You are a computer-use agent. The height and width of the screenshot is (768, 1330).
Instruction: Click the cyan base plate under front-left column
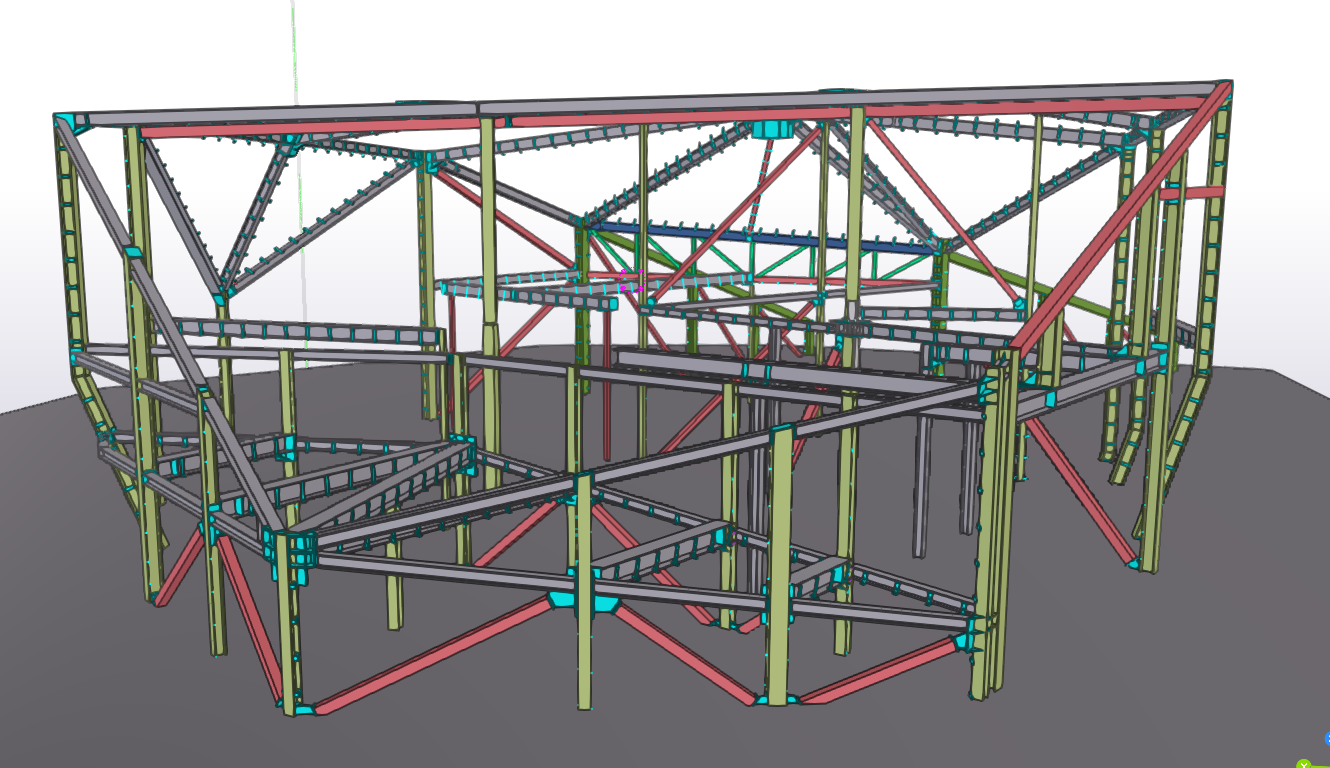(297, 709)
